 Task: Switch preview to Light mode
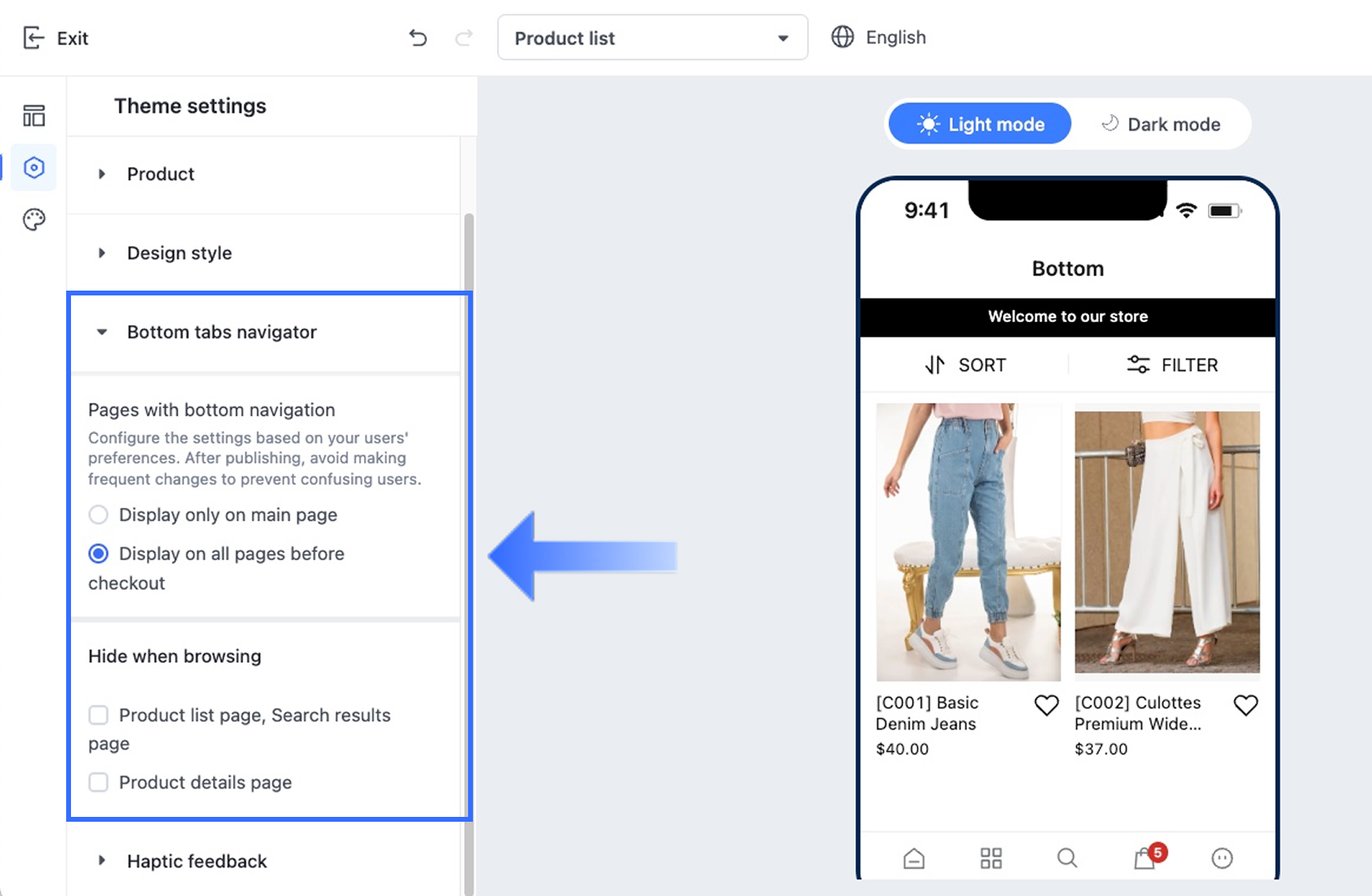point(980,124)
